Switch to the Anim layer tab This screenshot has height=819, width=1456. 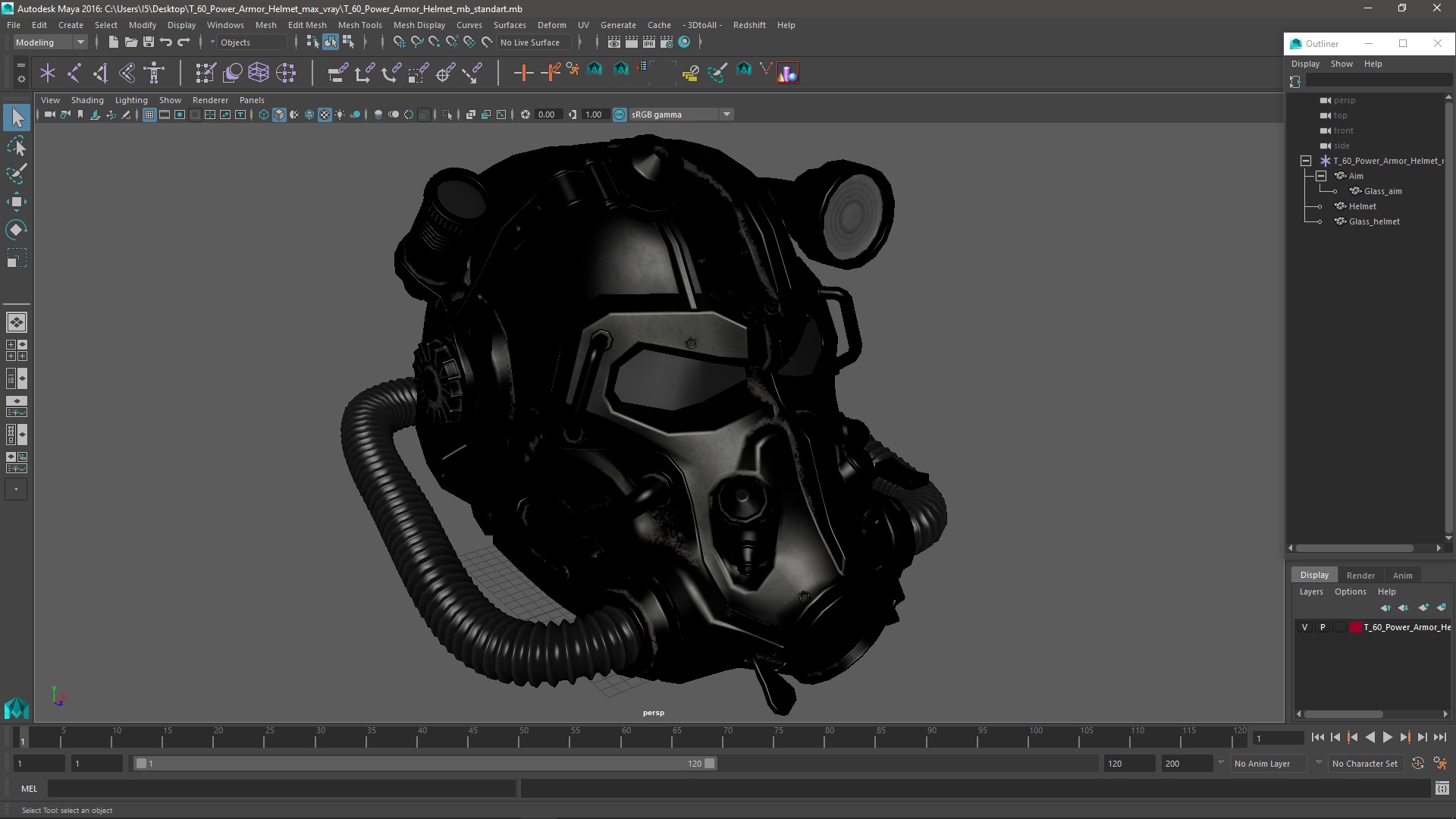coord(1402,576)
